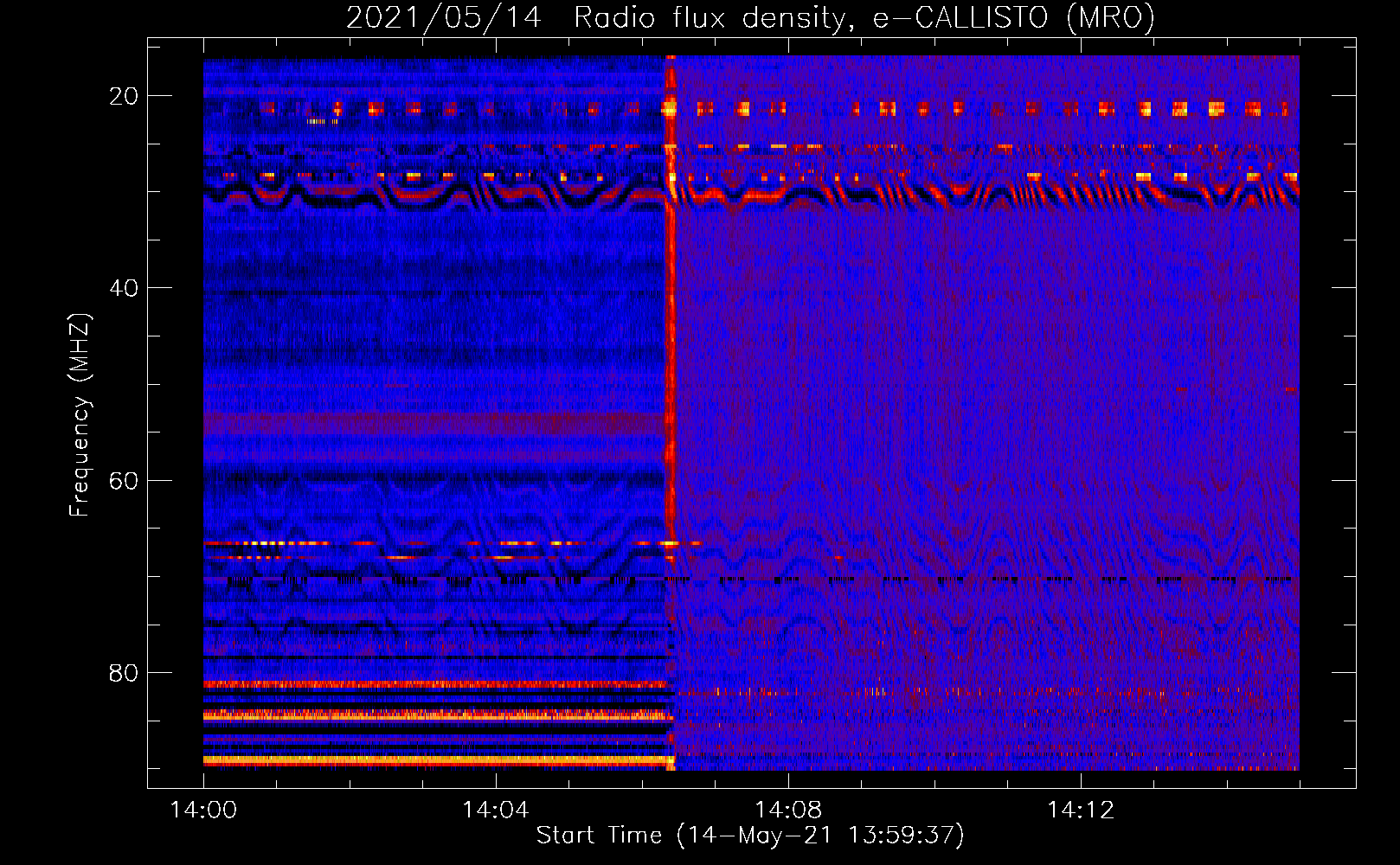
Task: Click the '14:08' time tick label
Action: pyautogui.click(x=788, y=810)
